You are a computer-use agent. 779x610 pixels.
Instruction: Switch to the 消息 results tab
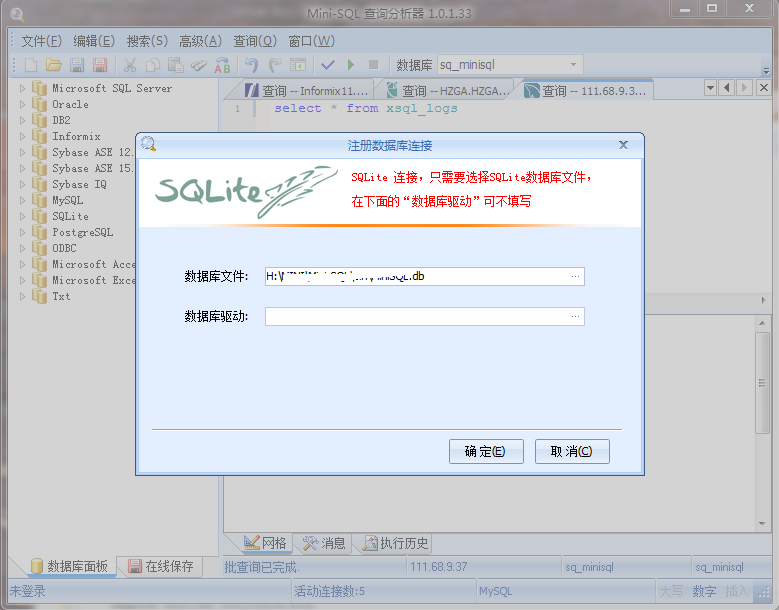(324, 543)
